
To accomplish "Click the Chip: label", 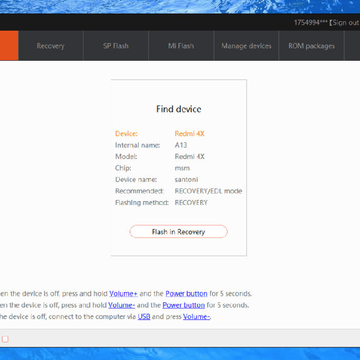I will coord(123,168).
